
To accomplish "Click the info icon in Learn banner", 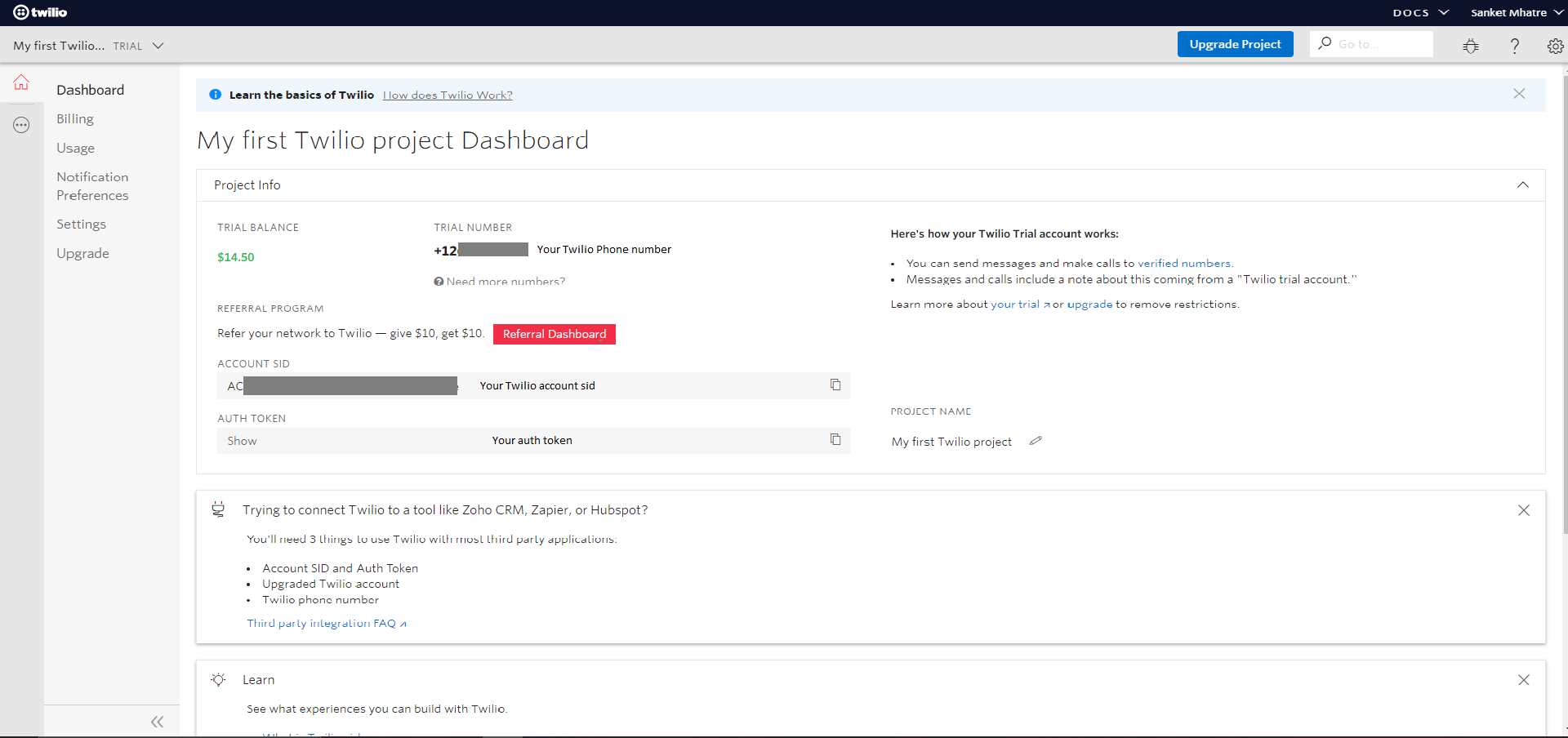I will click(x=216, y=95).
